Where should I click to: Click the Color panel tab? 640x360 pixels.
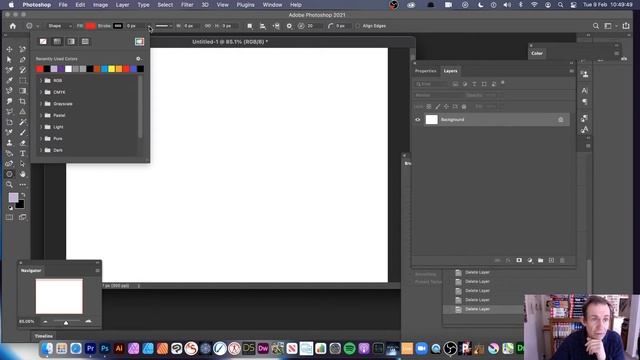[537, 53]
